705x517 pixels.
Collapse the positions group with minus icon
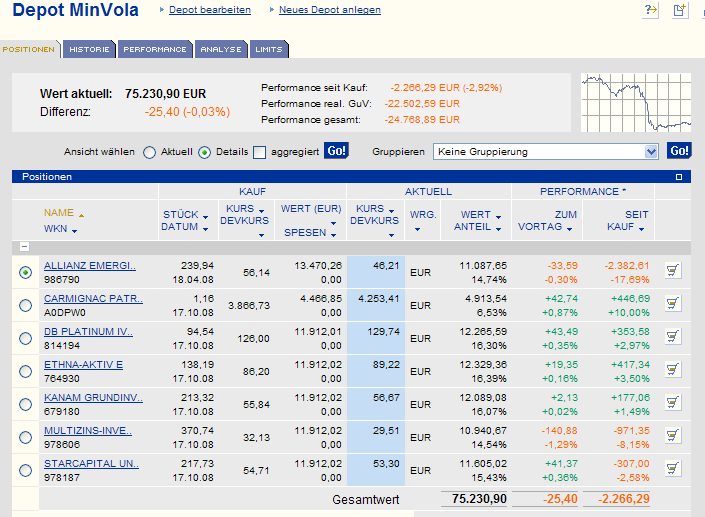coord(24,246)
